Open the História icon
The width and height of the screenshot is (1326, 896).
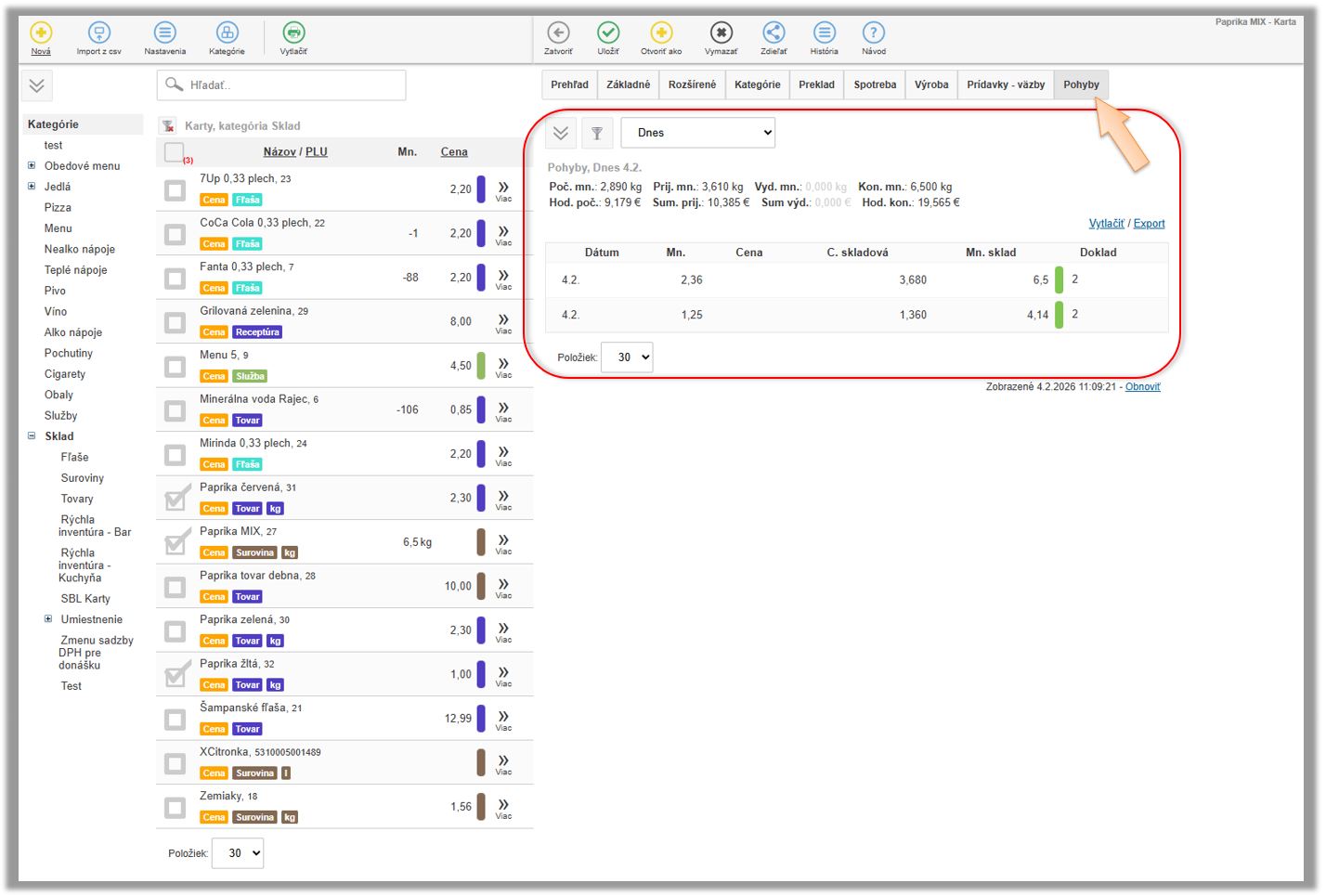click(x=824, y=33)
